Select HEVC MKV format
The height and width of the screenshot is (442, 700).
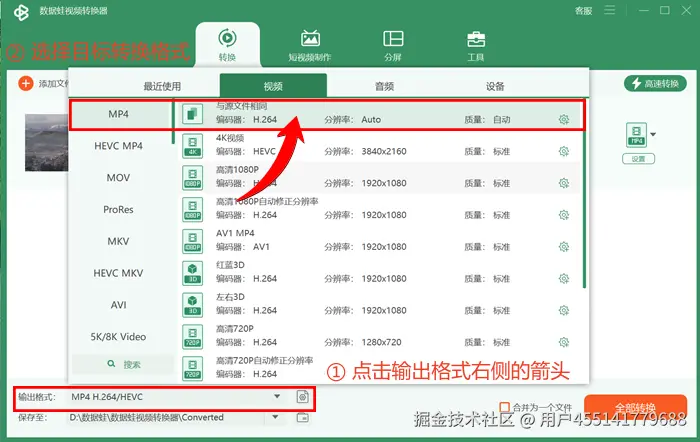(x=118, y=273)
